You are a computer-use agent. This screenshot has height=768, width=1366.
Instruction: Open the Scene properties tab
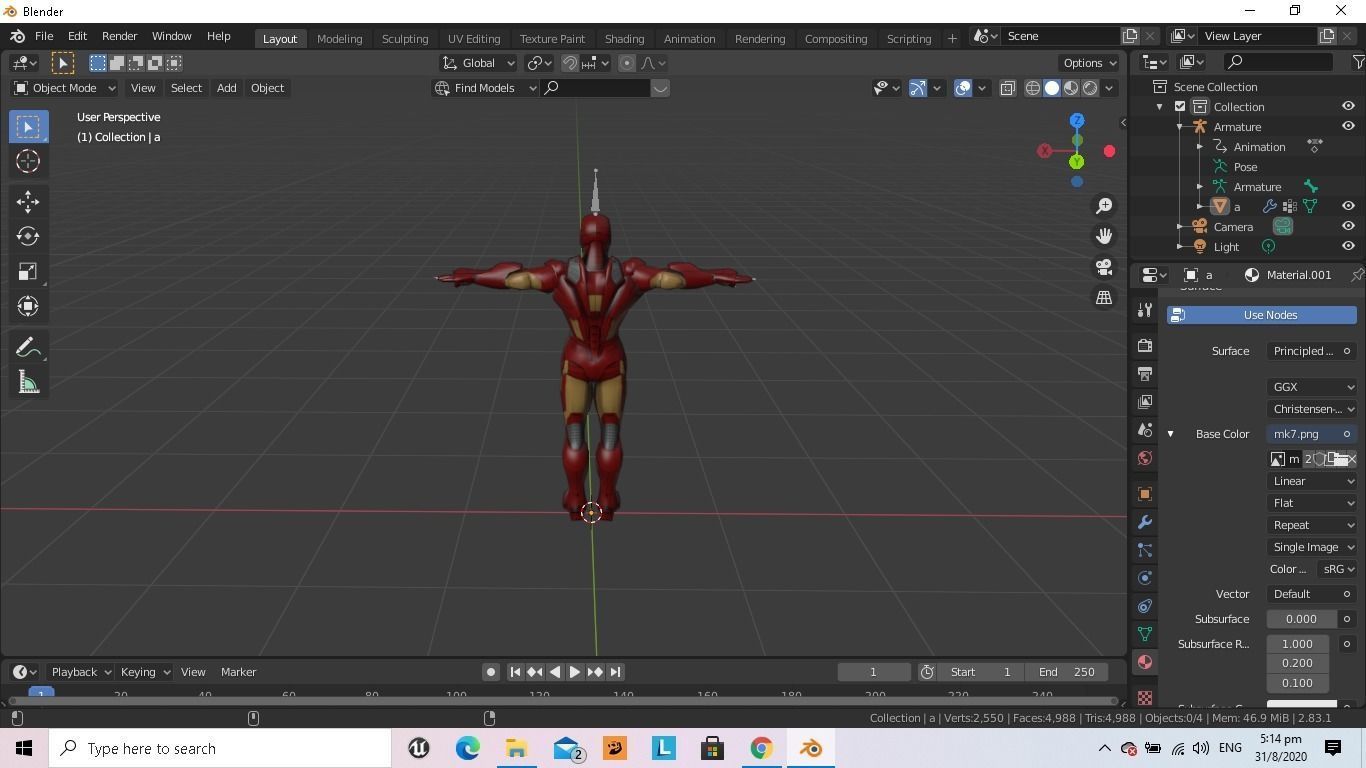(1145, 429)
